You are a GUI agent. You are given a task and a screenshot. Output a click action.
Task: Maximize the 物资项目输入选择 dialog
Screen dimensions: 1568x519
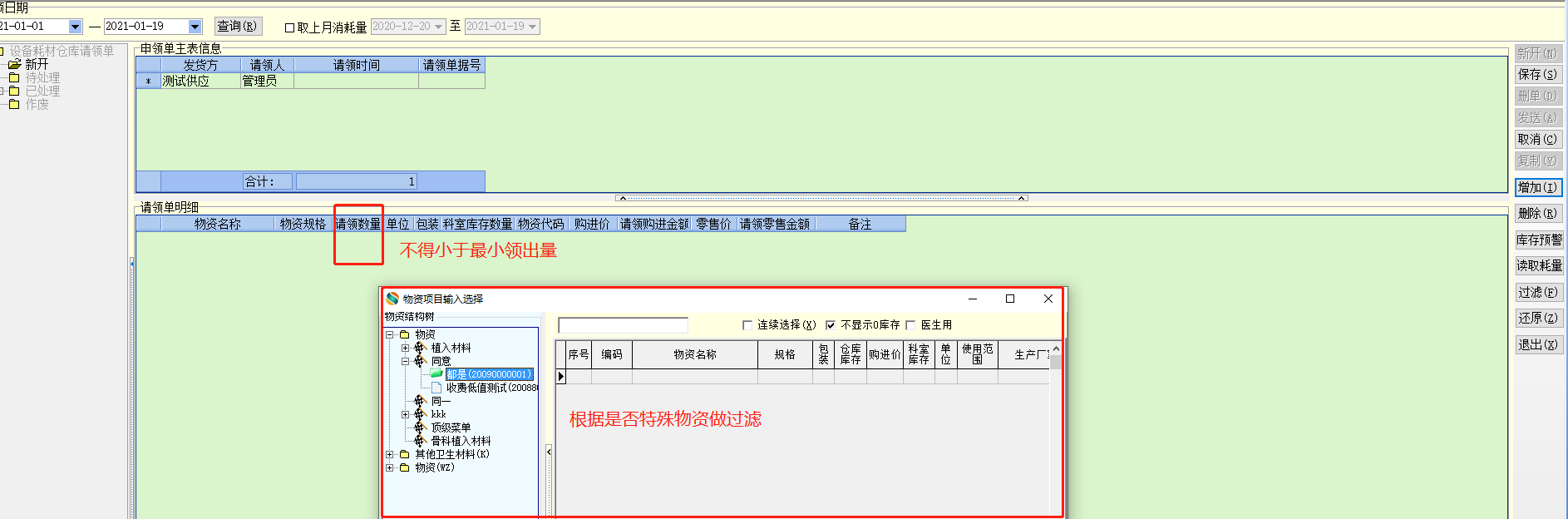click(1010, 299)
